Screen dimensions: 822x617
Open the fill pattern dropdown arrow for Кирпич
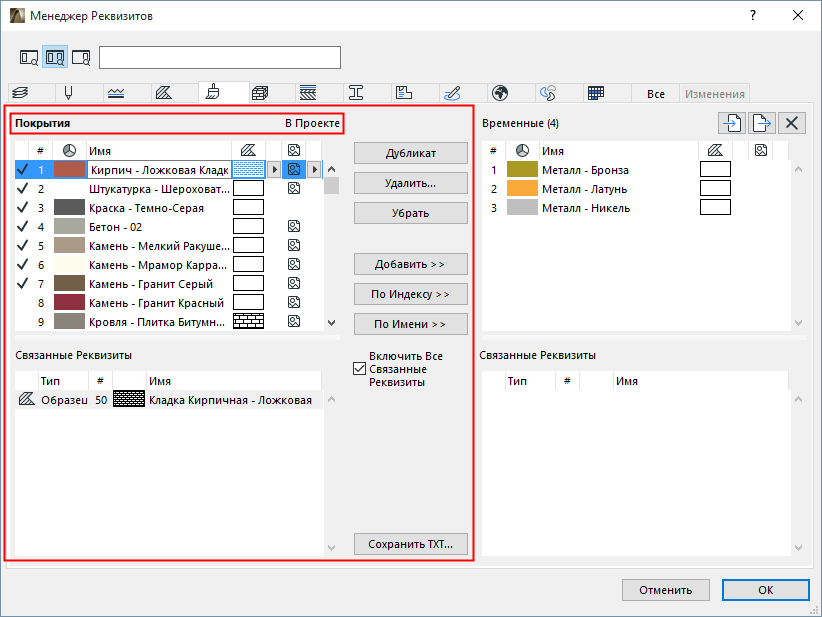pyautogui.click(x=274, y=169)
